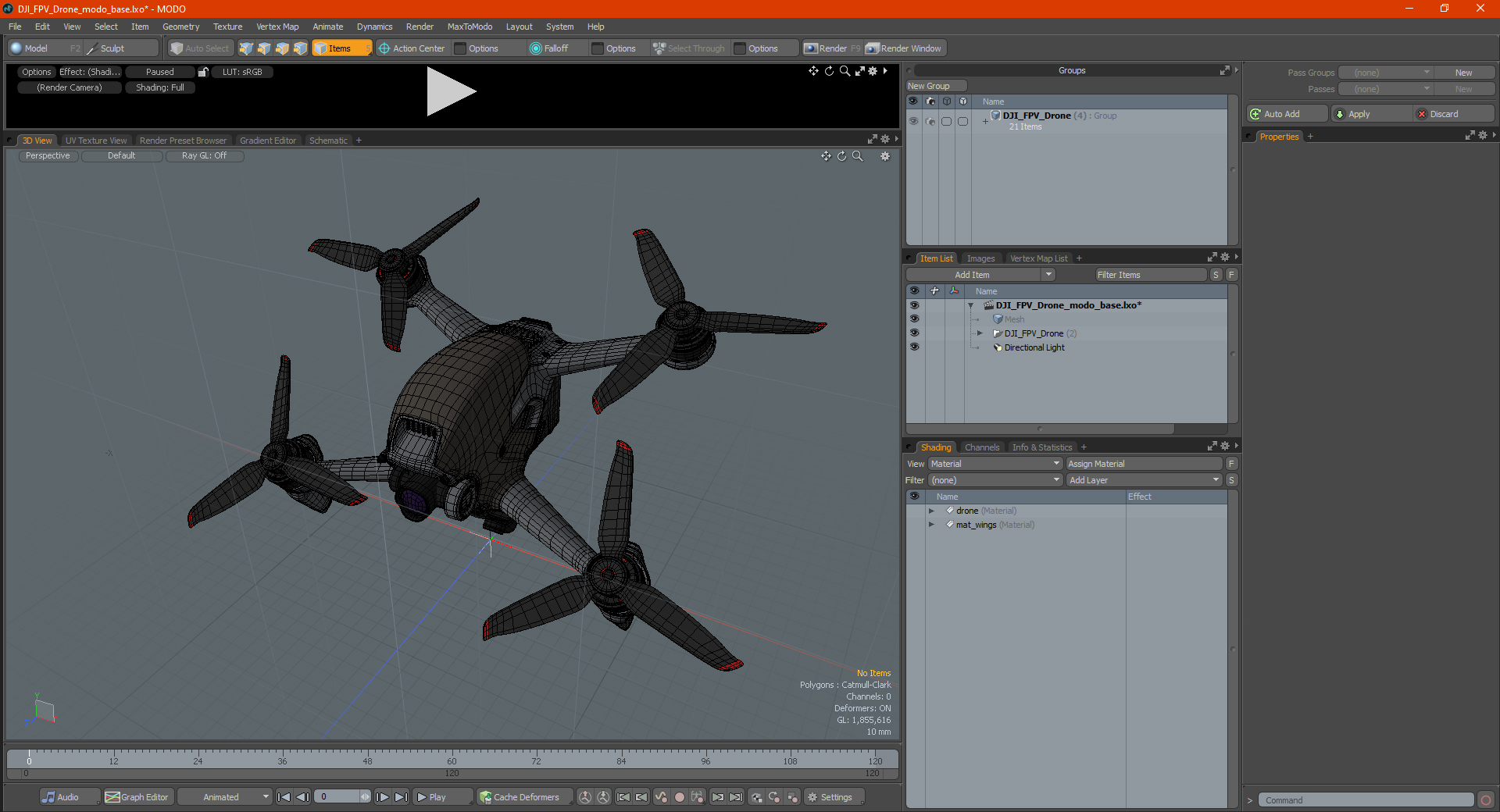Open 3D viewport gear settings
1500x812 pixels.
(885, 156)
